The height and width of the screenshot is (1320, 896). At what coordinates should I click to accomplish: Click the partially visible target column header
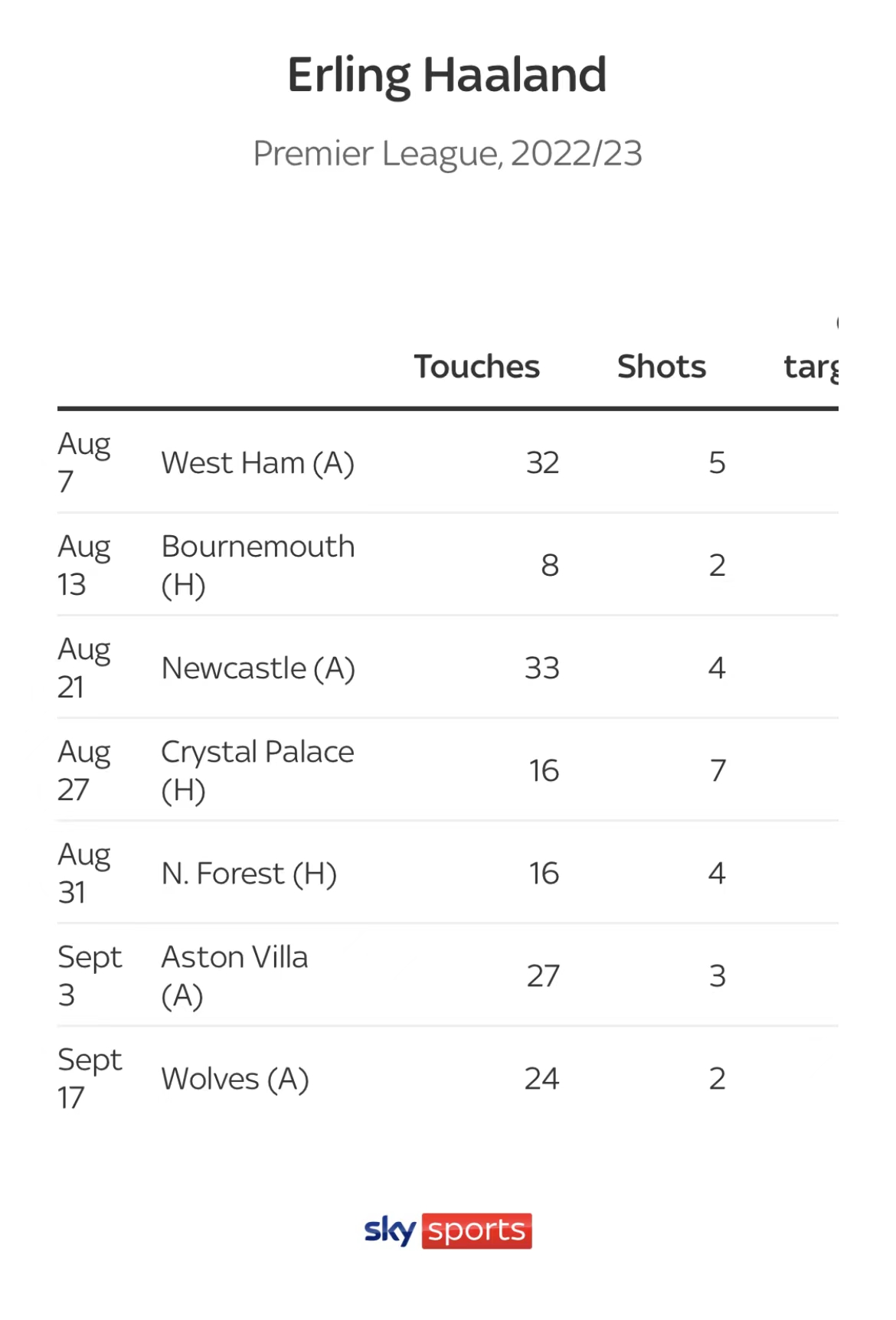[x=812, y=368]
